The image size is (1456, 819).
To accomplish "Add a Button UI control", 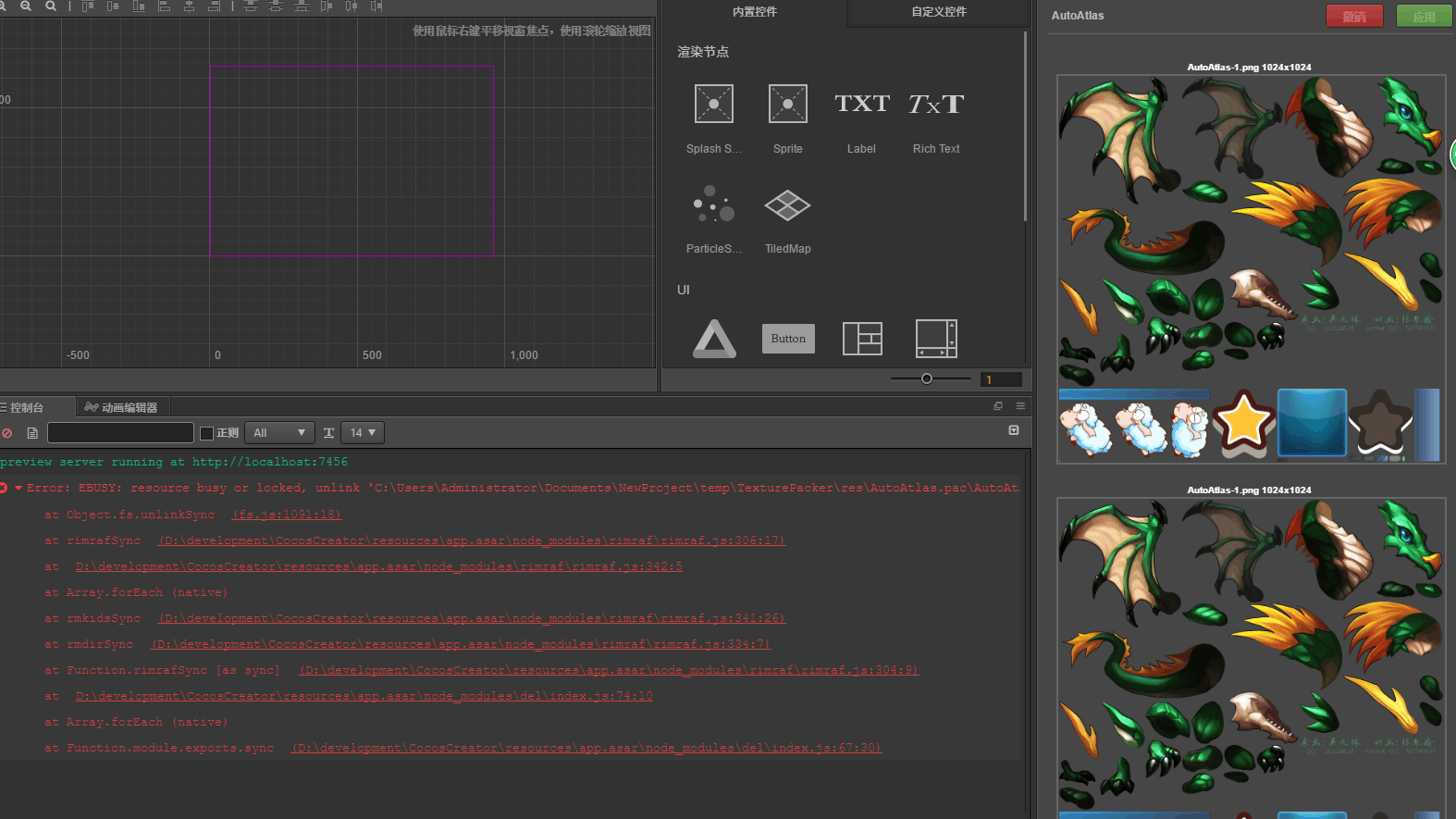I will point(788,339).
